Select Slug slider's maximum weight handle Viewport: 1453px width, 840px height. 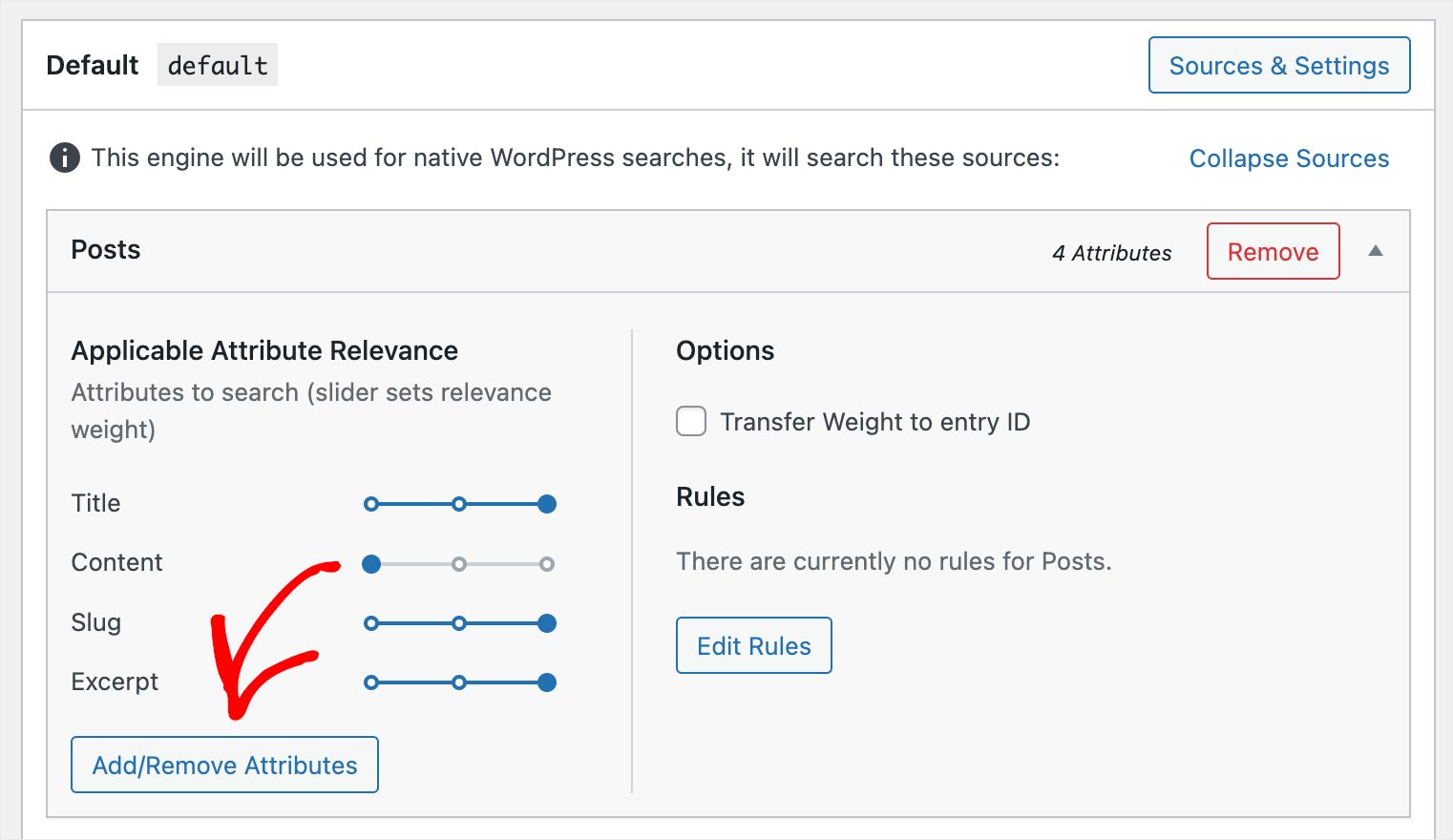(x=547, y=623)
